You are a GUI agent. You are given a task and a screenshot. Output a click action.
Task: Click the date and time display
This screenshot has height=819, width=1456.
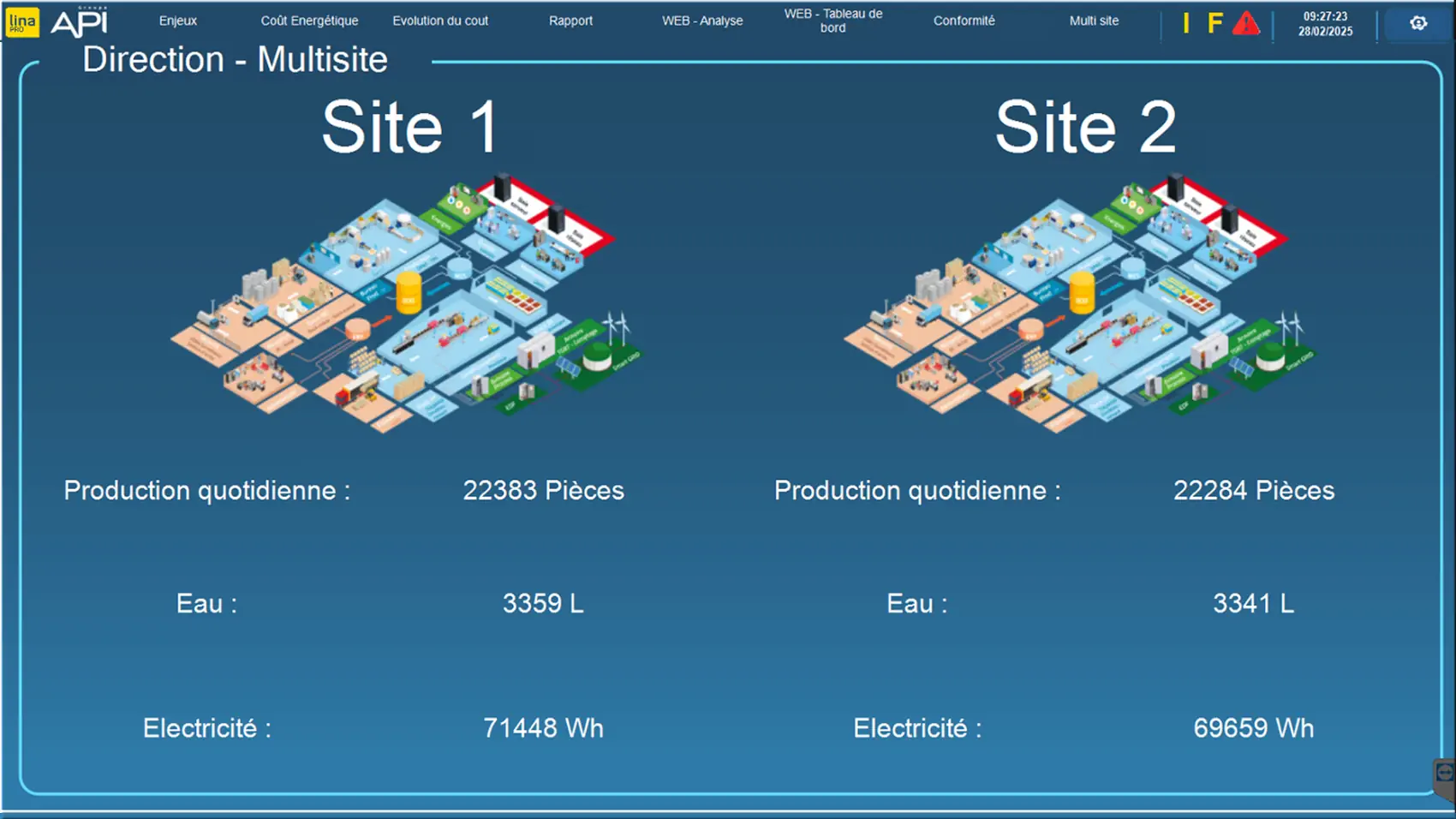pos(1325,23)
